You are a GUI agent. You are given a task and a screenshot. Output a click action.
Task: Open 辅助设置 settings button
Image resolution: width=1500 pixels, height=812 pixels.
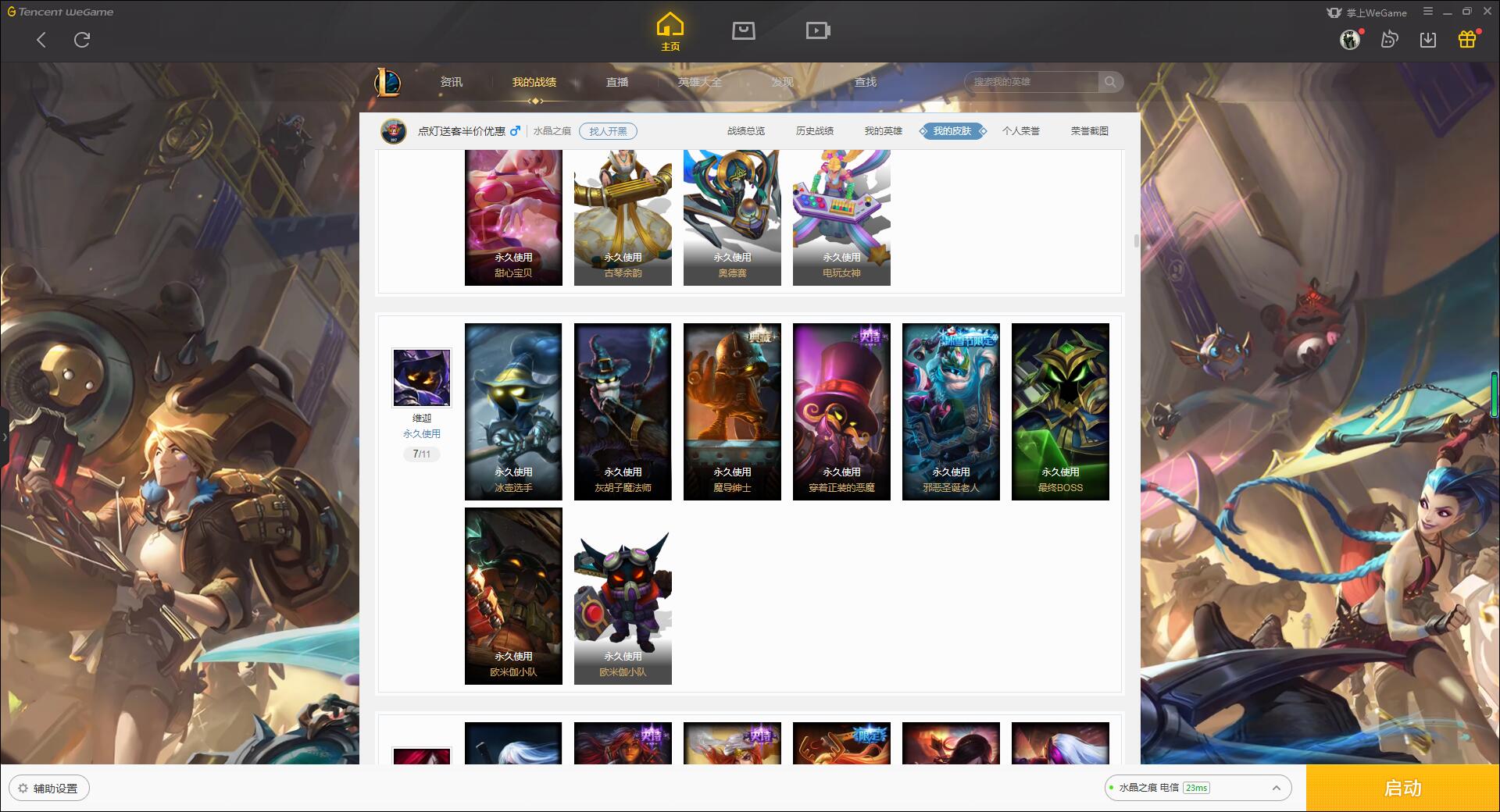click(x=48, y=789)
